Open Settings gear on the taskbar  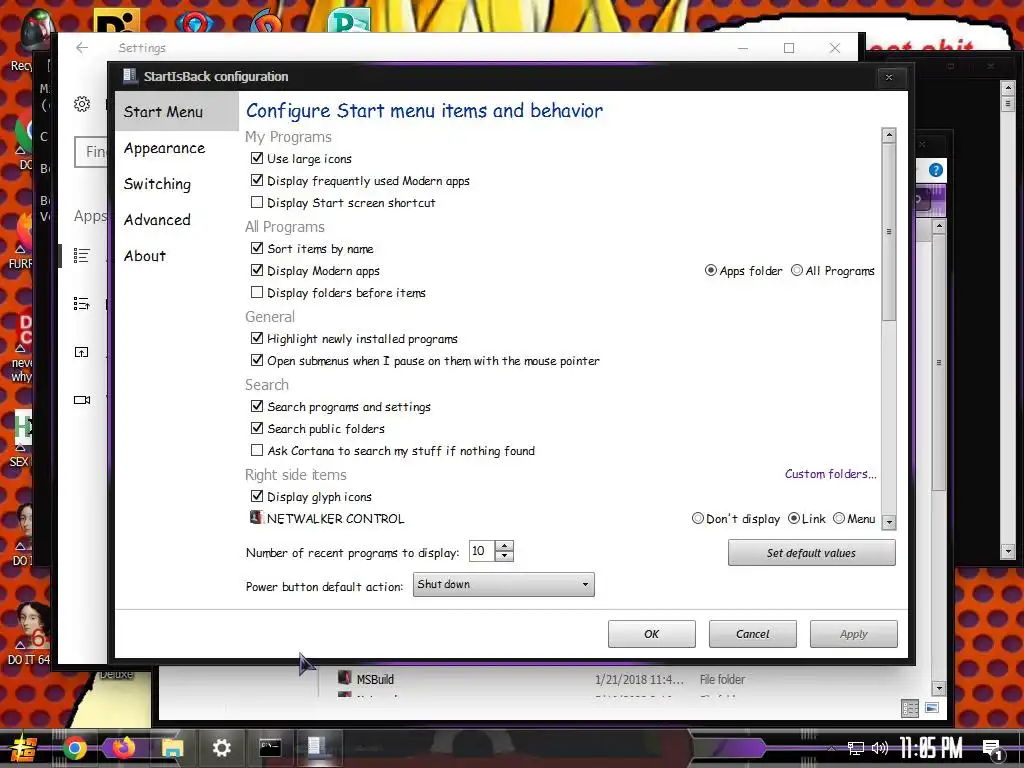(x=221, y=748)
